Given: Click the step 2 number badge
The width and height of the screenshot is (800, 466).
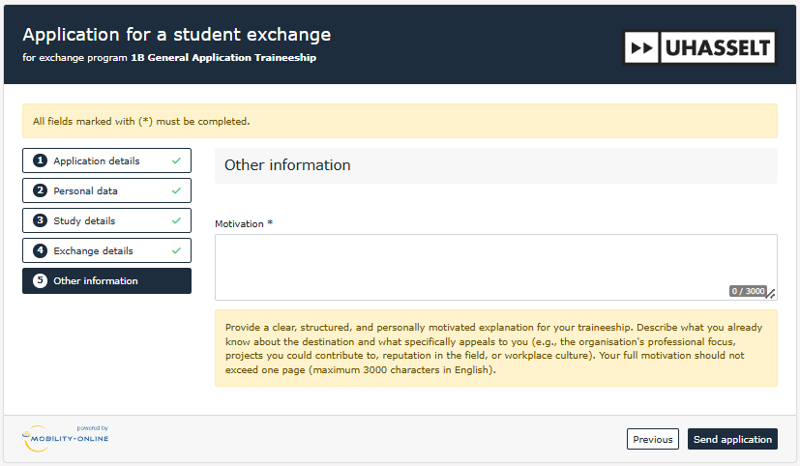Looking at the screenshot, I should [x=40, y=191].
